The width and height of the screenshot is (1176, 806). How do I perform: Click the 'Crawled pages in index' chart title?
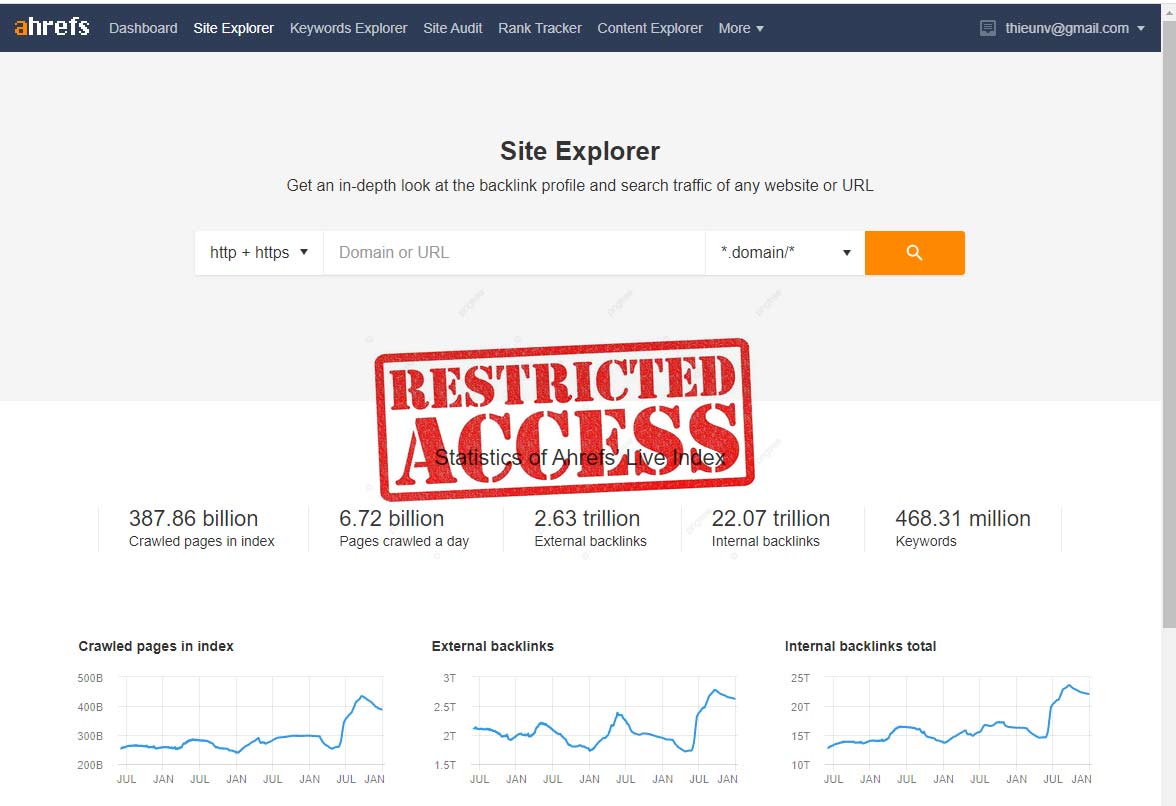pyautogui.click(x=156, y=646)
